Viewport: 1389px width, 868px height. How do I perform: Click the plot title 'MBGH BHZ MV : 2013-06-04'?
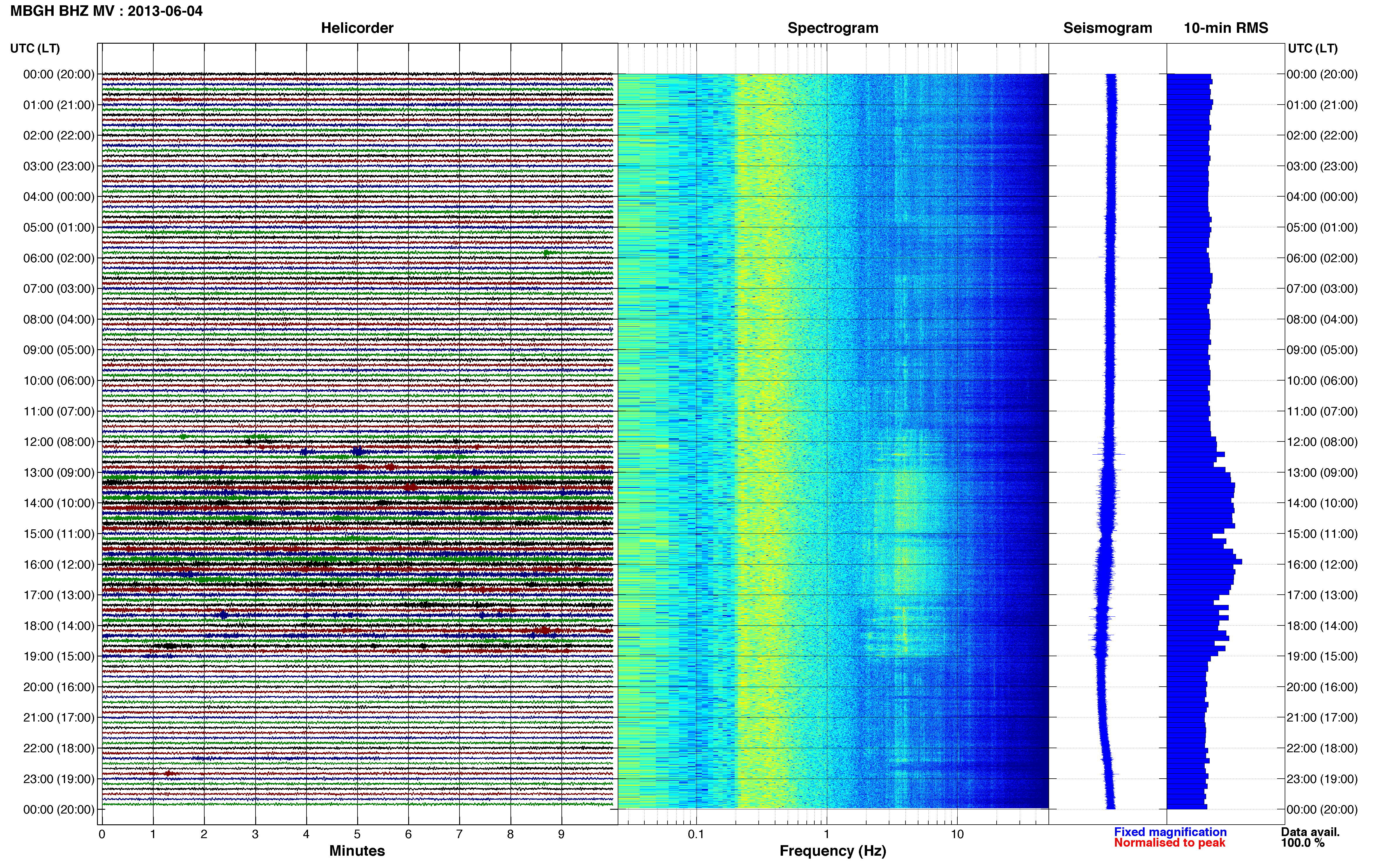(107, 11)
